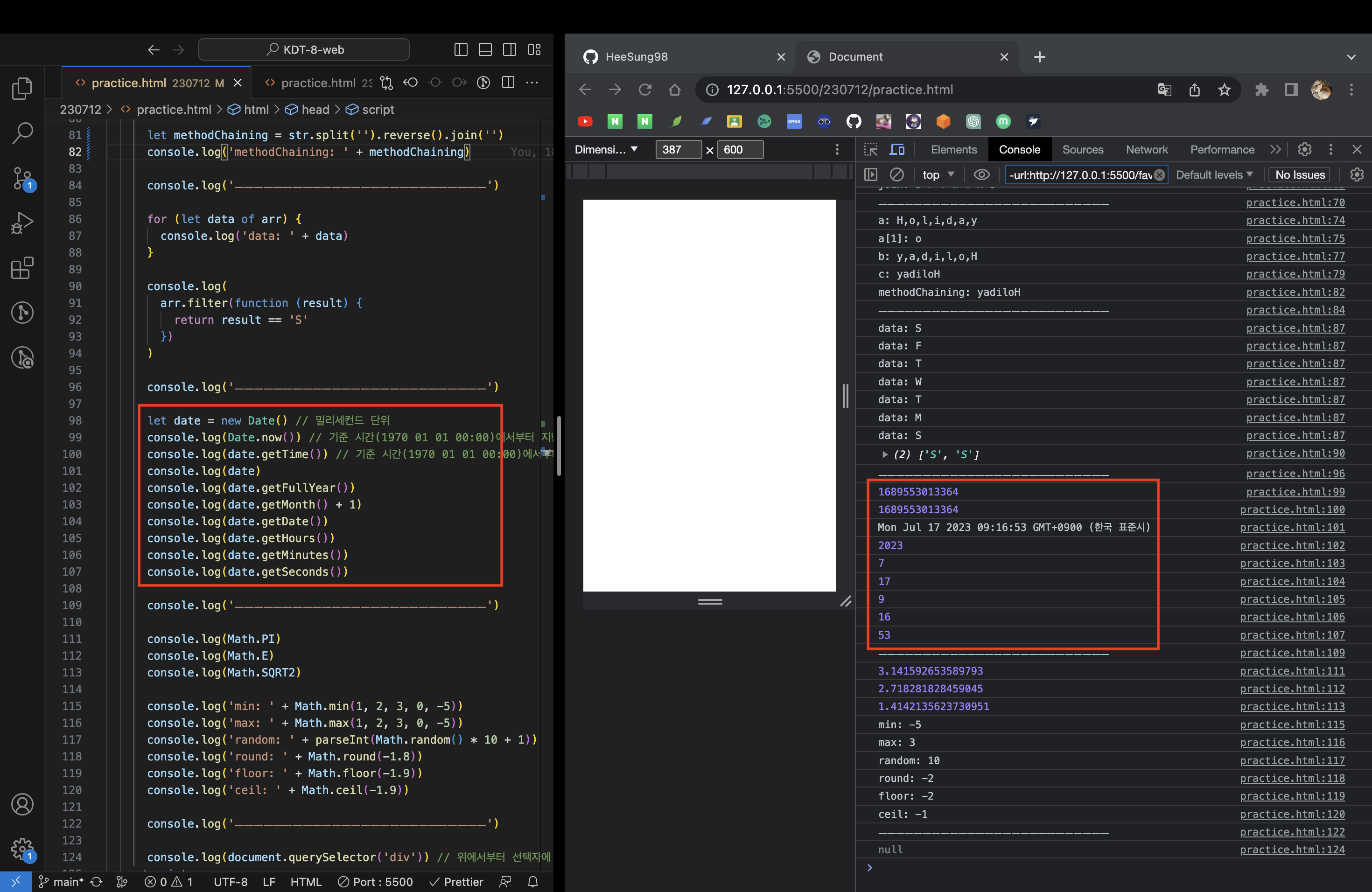
Task: Reload the page in Chrome
Action: [644, 89]
